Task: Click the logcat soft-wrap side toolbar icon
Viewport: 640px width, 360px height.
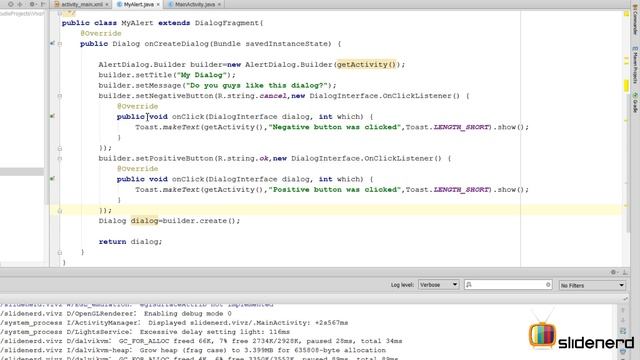Action: click(623, 331)
